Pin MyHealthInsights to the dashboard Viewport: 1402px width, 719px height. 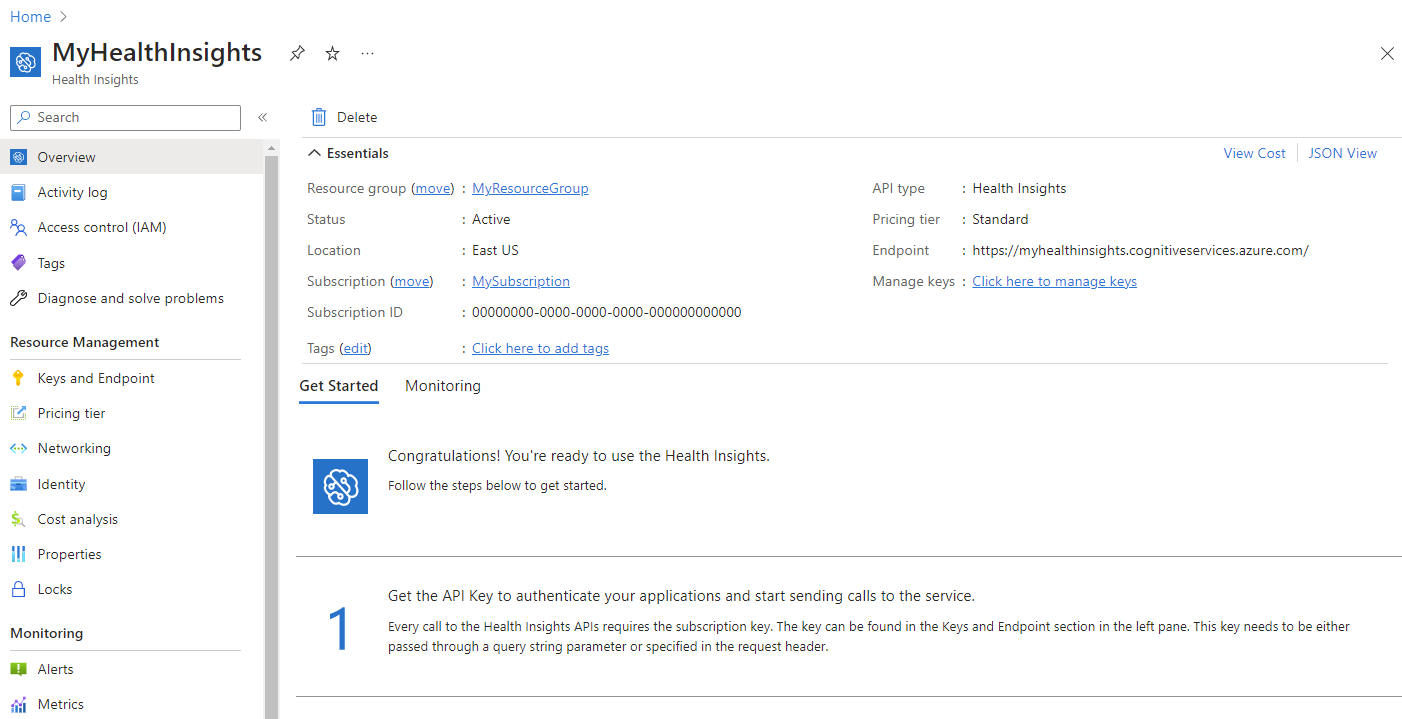point(297,54)
